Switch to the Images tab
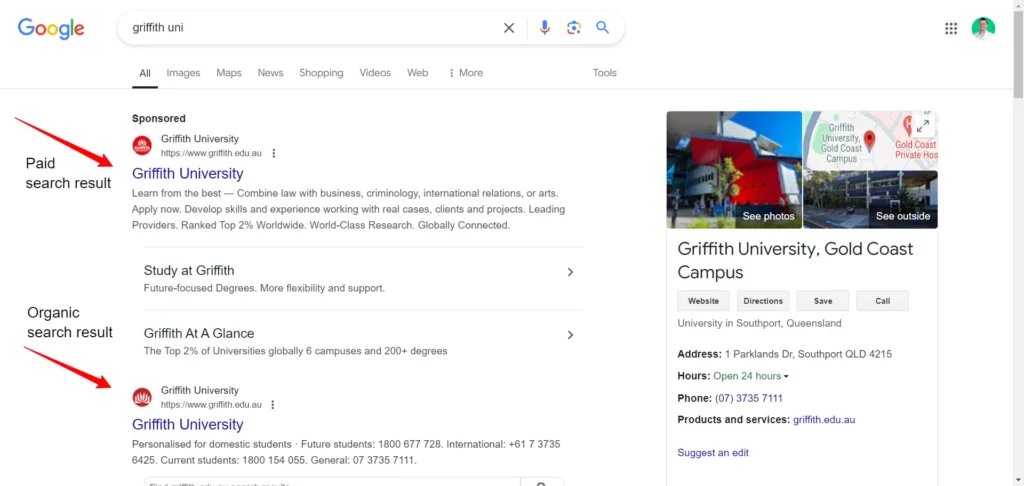This screenshot has width=1024, height=486. coord(183,73)
